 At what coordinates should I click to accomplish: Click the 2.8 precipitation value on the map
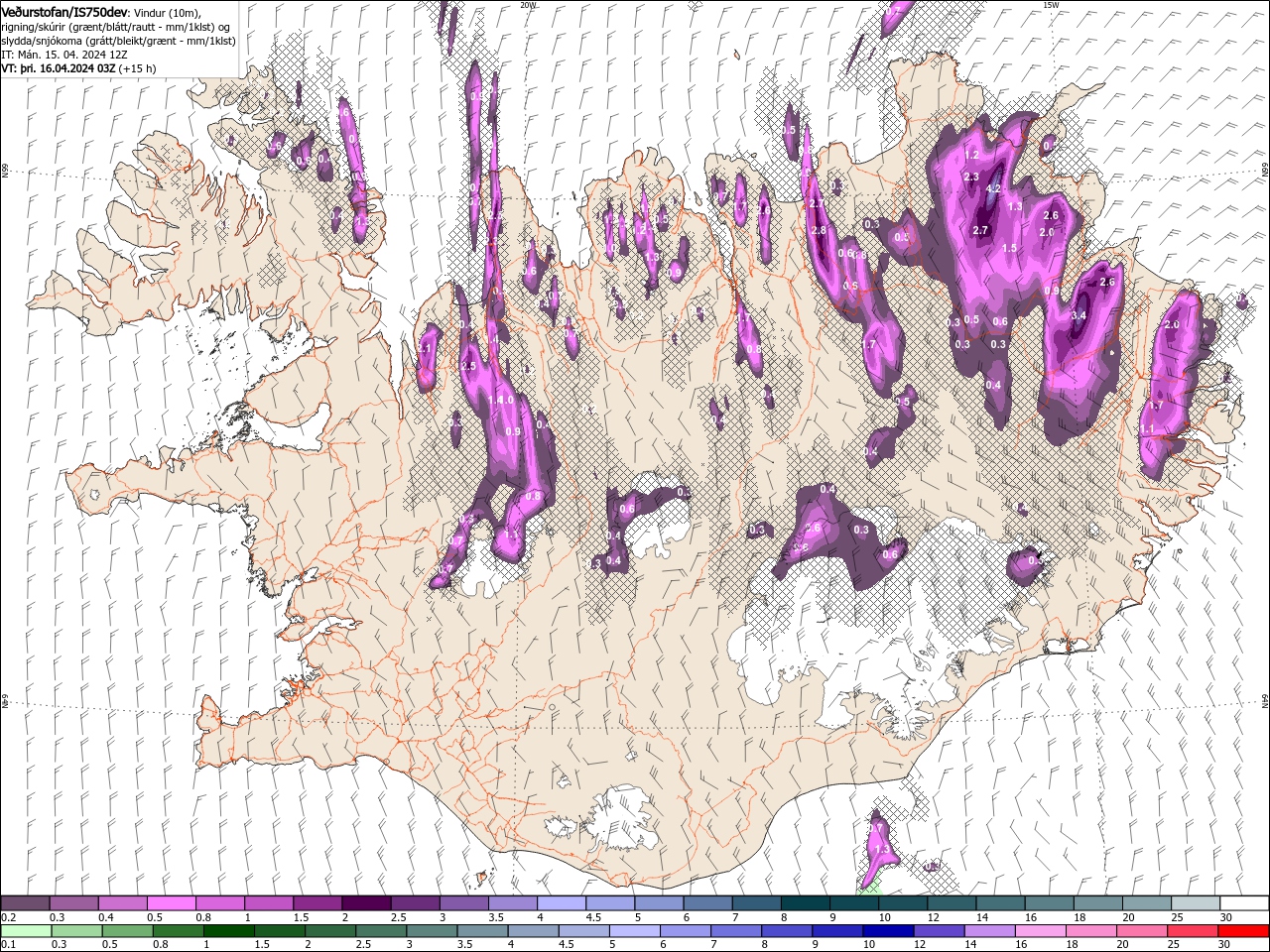pos(819,230)
